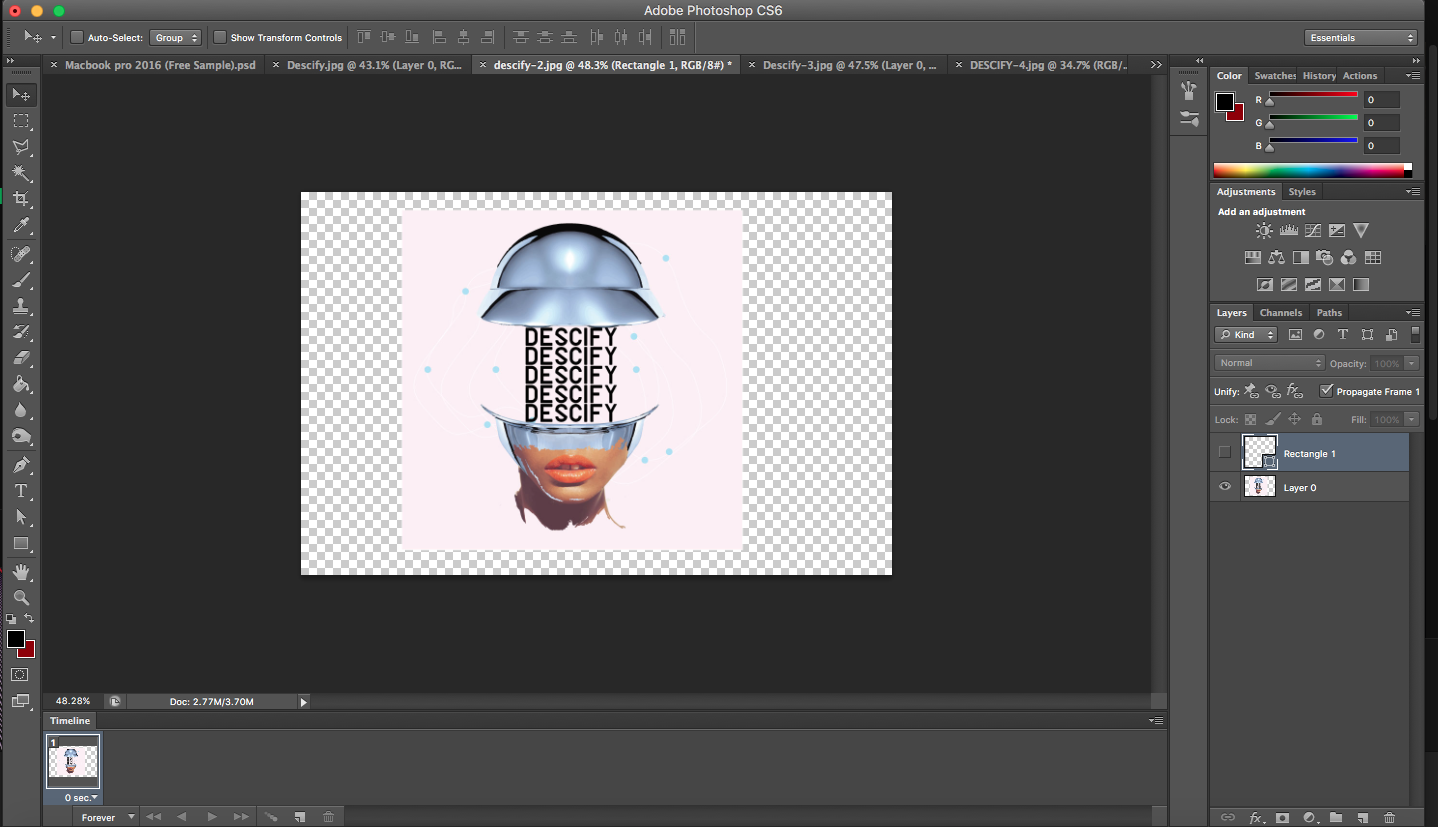Image resolution: width=1438 pixels, height=827 pixels.
Task: Select the Paint Bucket tool
Action: click(21, 384)
